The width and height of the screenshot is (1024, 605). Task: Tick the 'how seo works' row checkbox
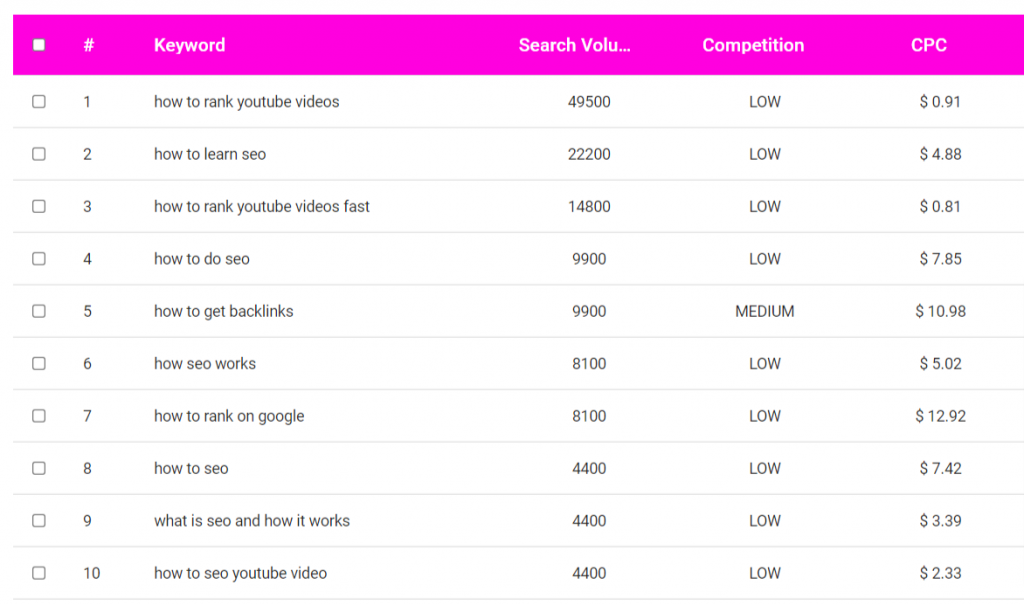click(x=39, y=364)
